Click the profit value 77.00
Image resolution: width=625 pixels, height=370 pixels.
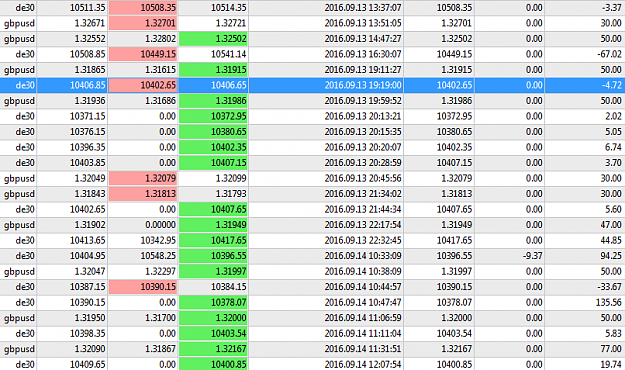coord(611,349)
